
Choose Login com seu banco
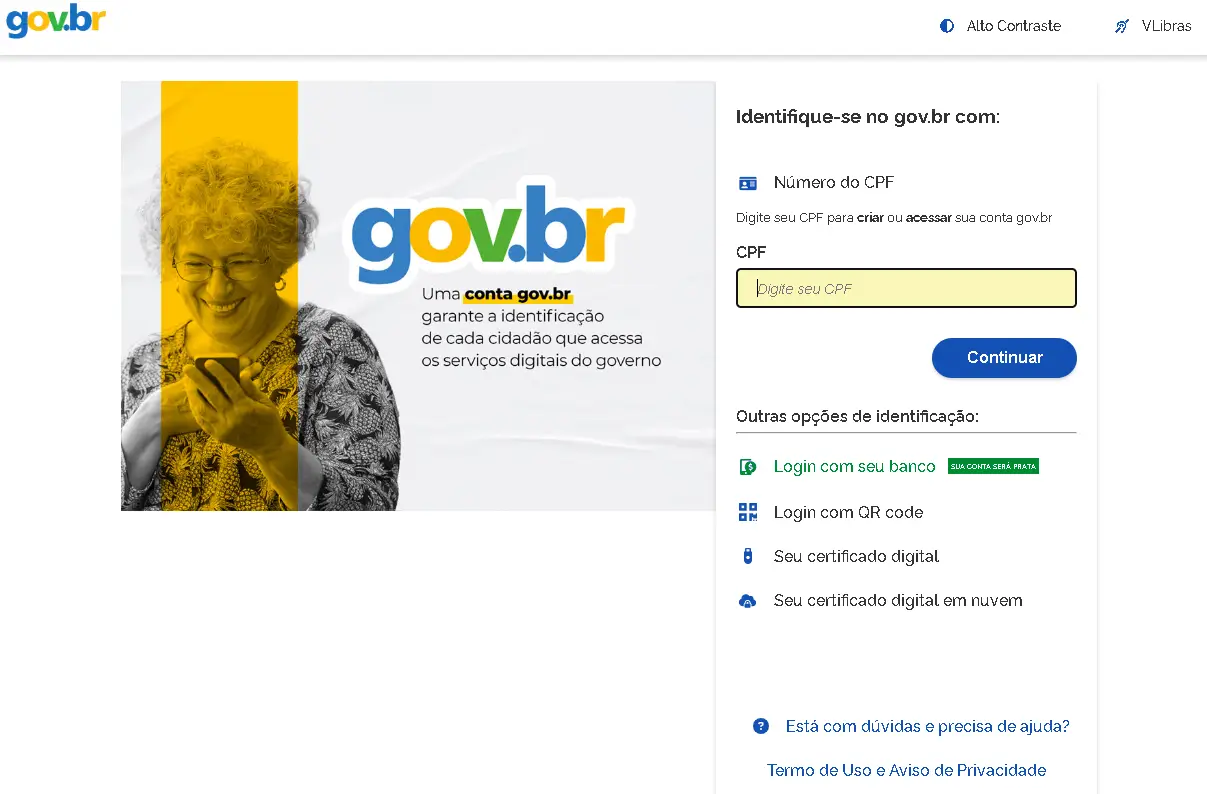(854, 466)
